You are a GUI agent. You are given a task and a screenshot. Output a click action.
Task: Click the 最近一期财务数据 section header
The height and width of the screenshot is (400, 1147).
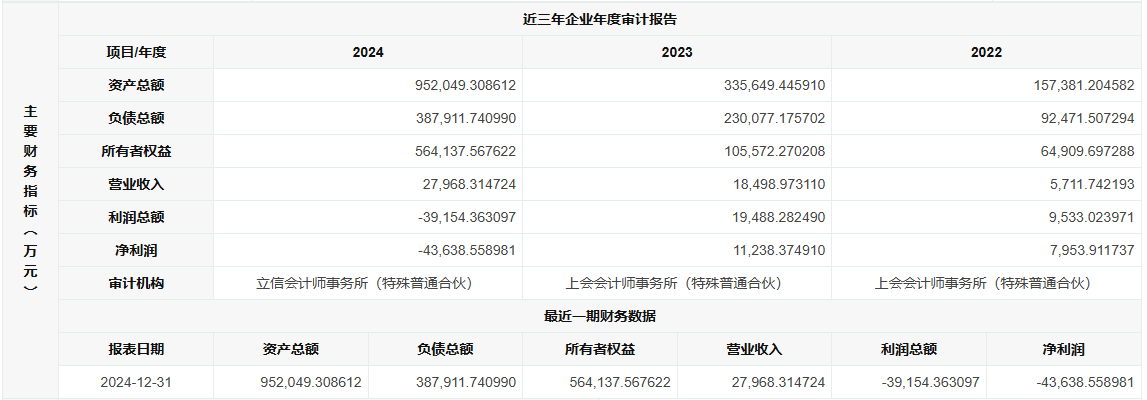point(600,316)
